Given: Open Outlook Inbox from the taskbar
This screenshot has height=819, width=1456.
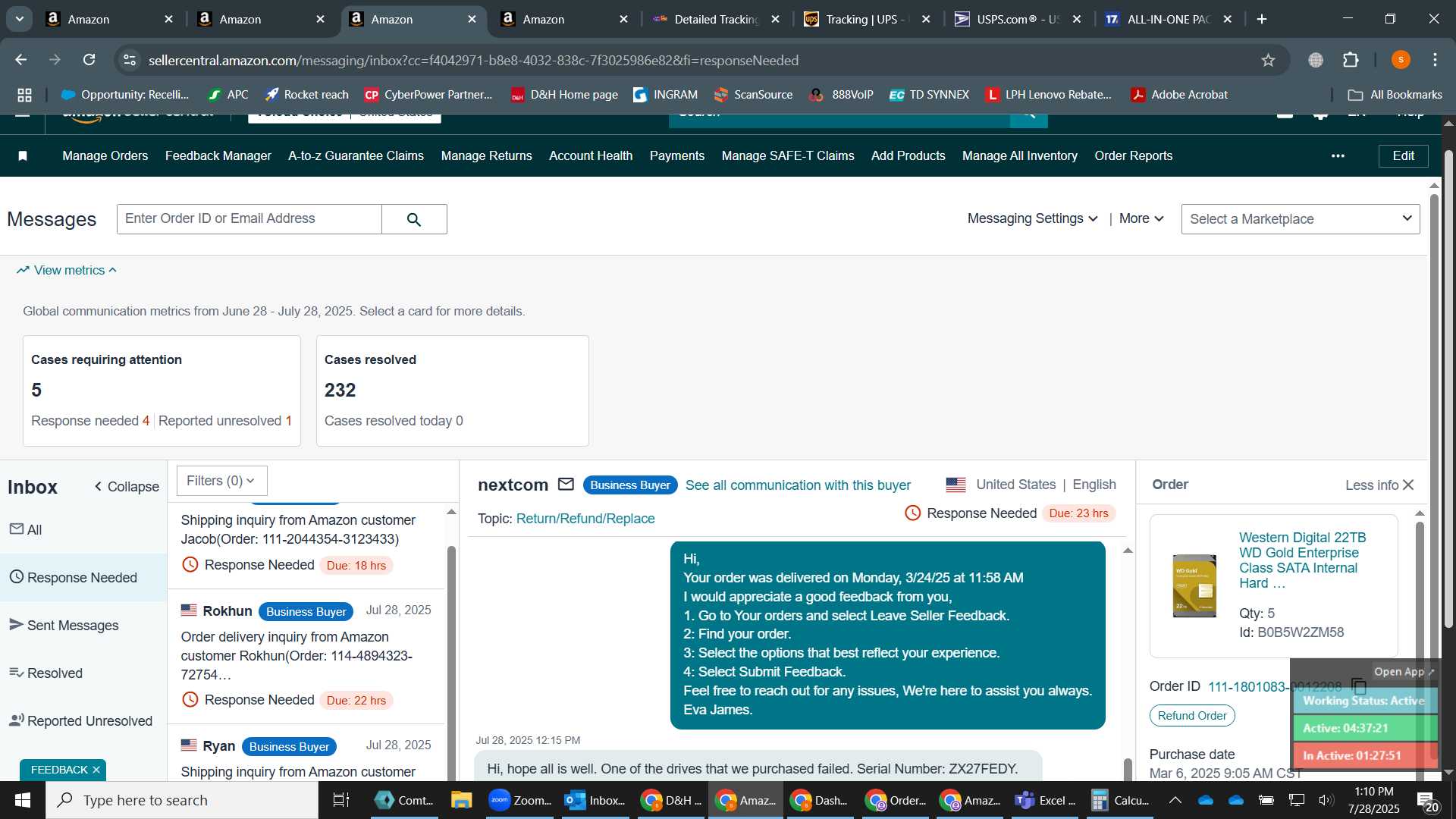Looking at the screenshot, I should (x=596, y=800).
